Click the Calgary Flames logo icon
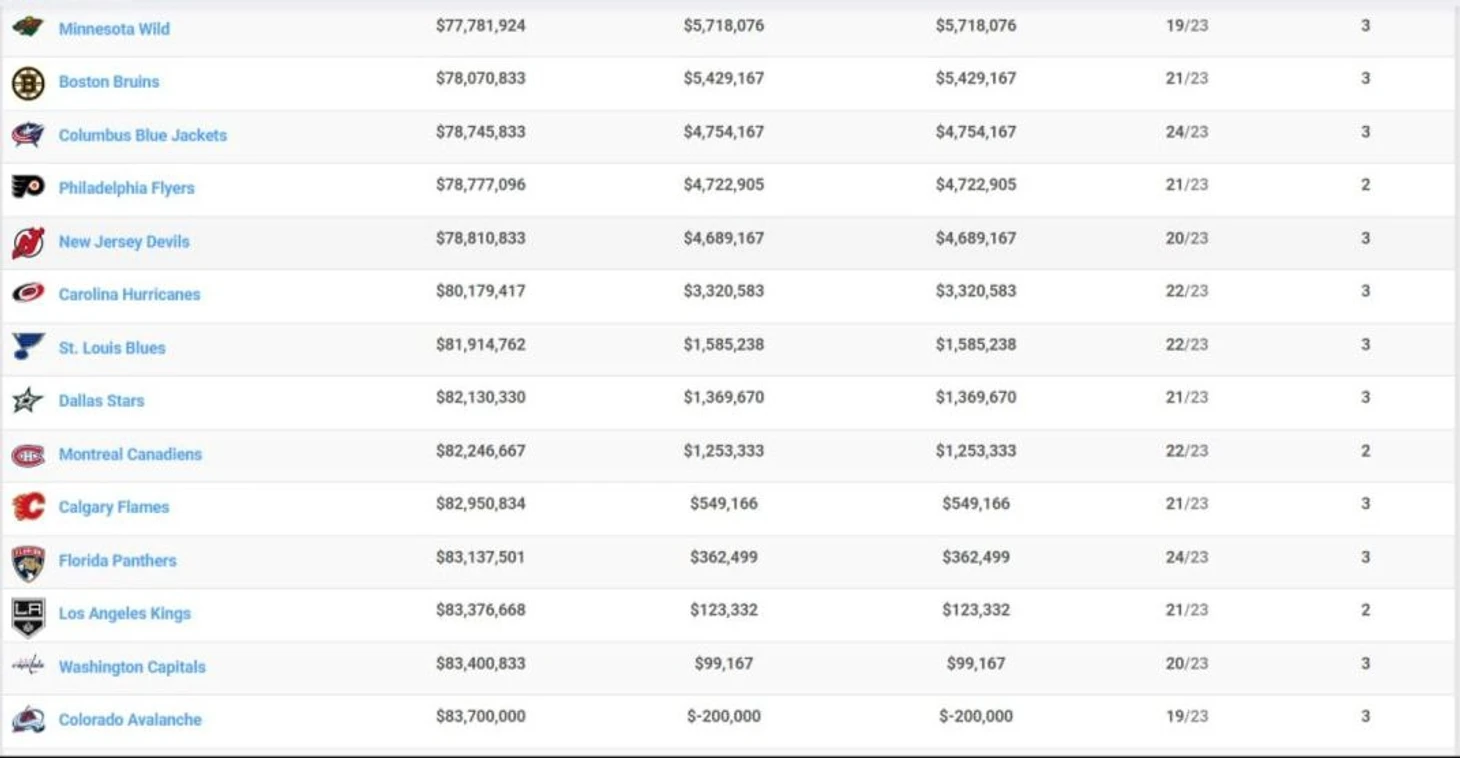Viewport: 1460px width, 758px height. (28, 507)
